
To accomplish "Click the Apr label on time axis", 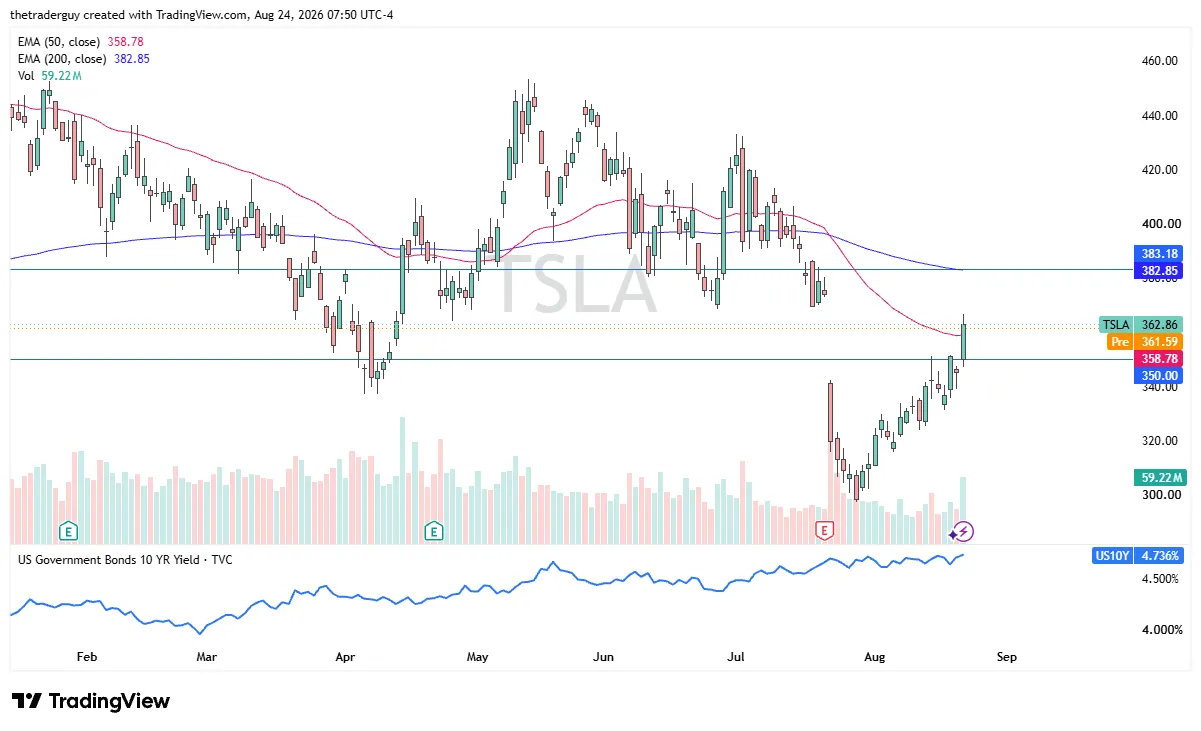I will tap(345, 657).
